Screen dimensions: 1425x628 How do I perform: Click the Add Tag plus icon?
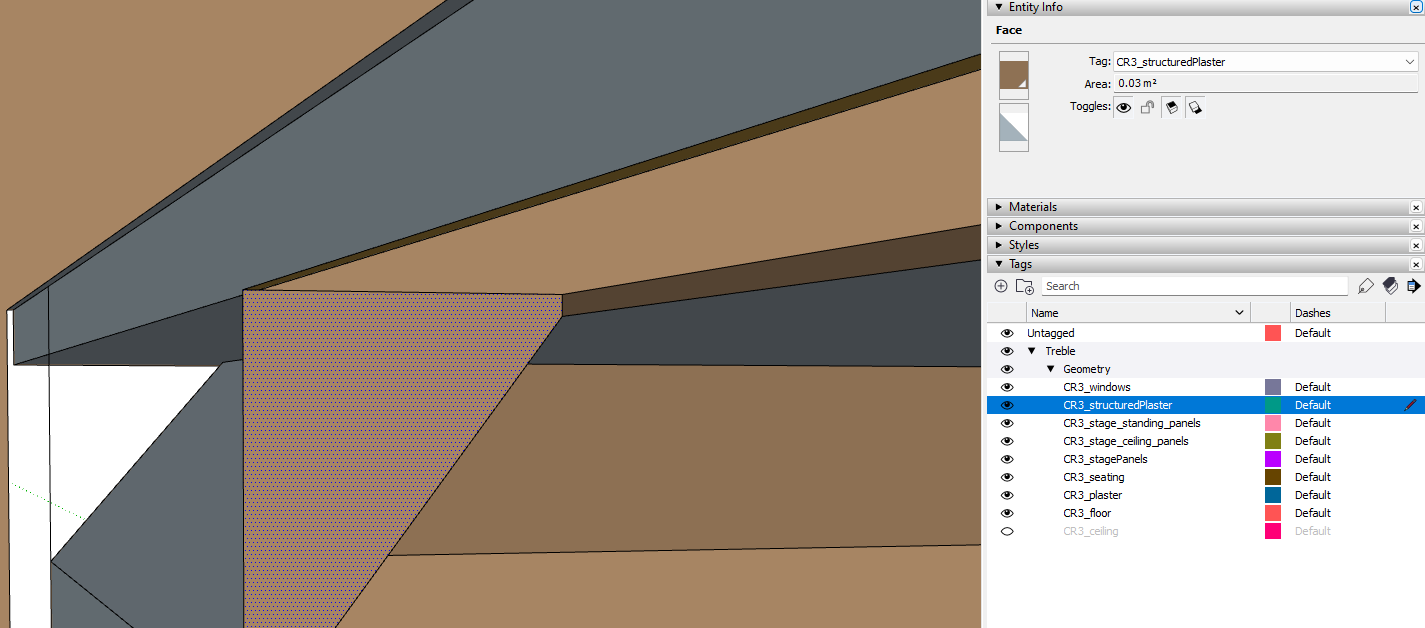(x=1001, y=286)
